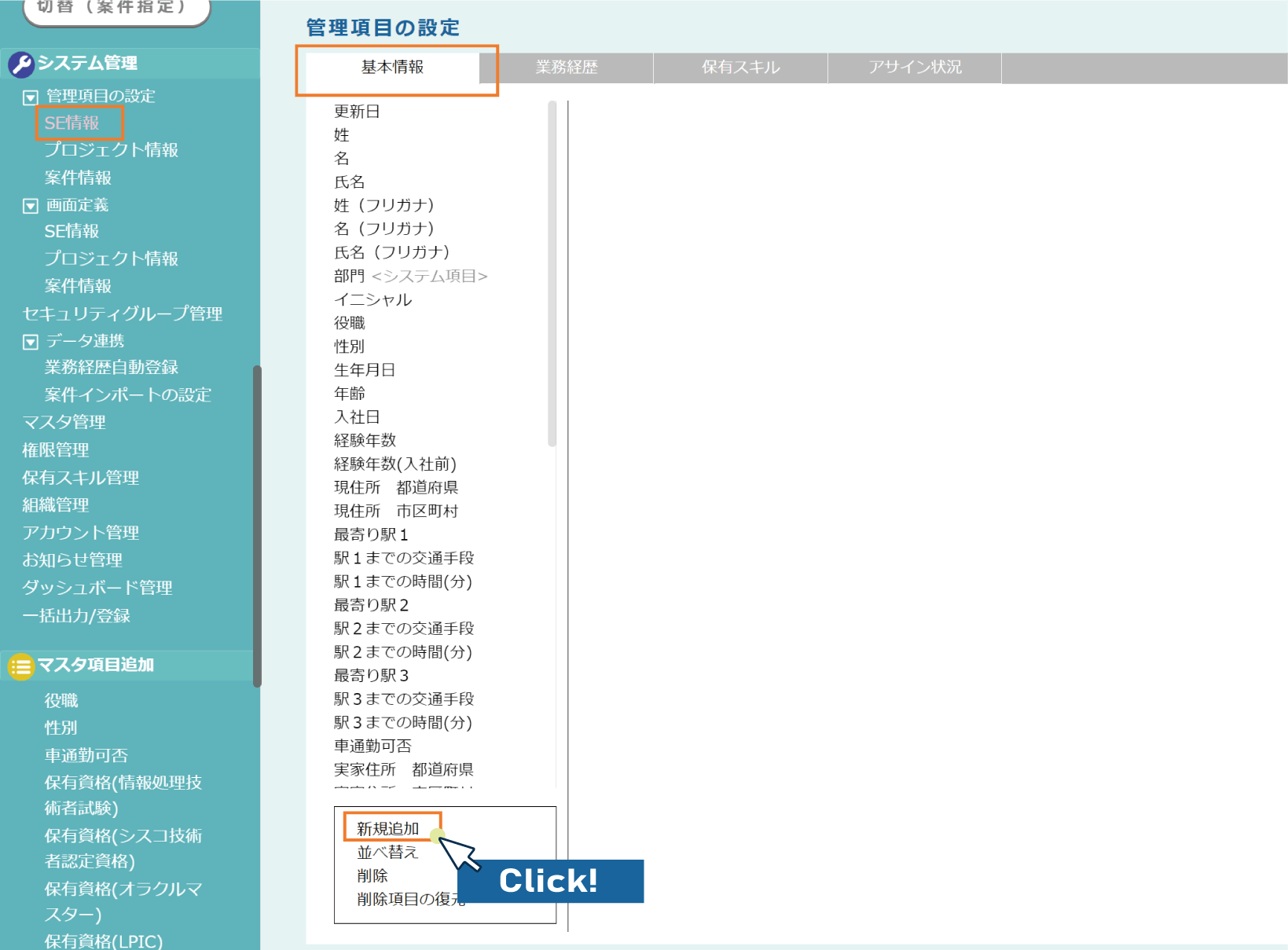Select the アサイン状況 tab
Screen dimensions: 1288x950
click(x=915, y=68)
